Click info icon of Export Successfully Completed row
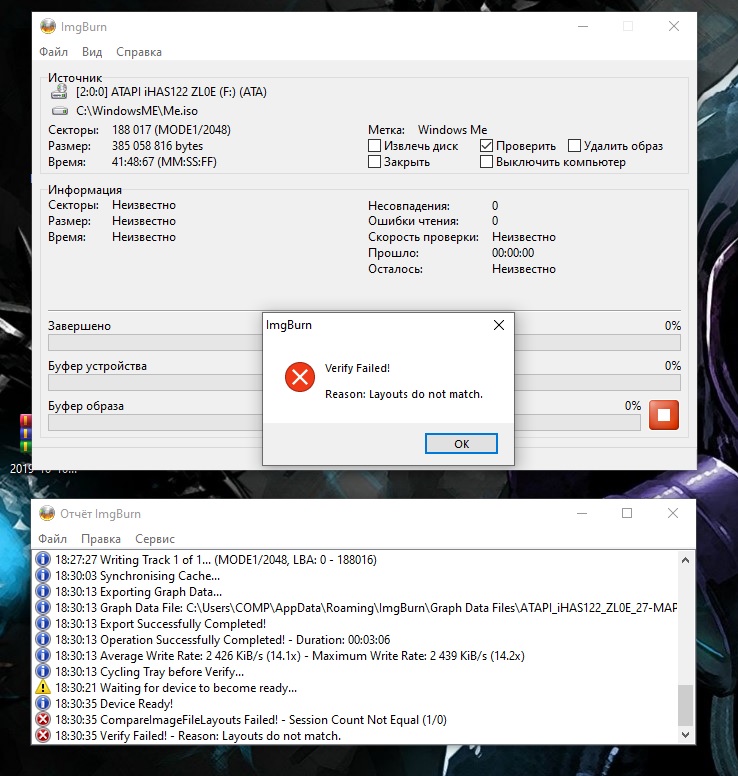Viewport: 738px width, 776px height. coord(44,624)
